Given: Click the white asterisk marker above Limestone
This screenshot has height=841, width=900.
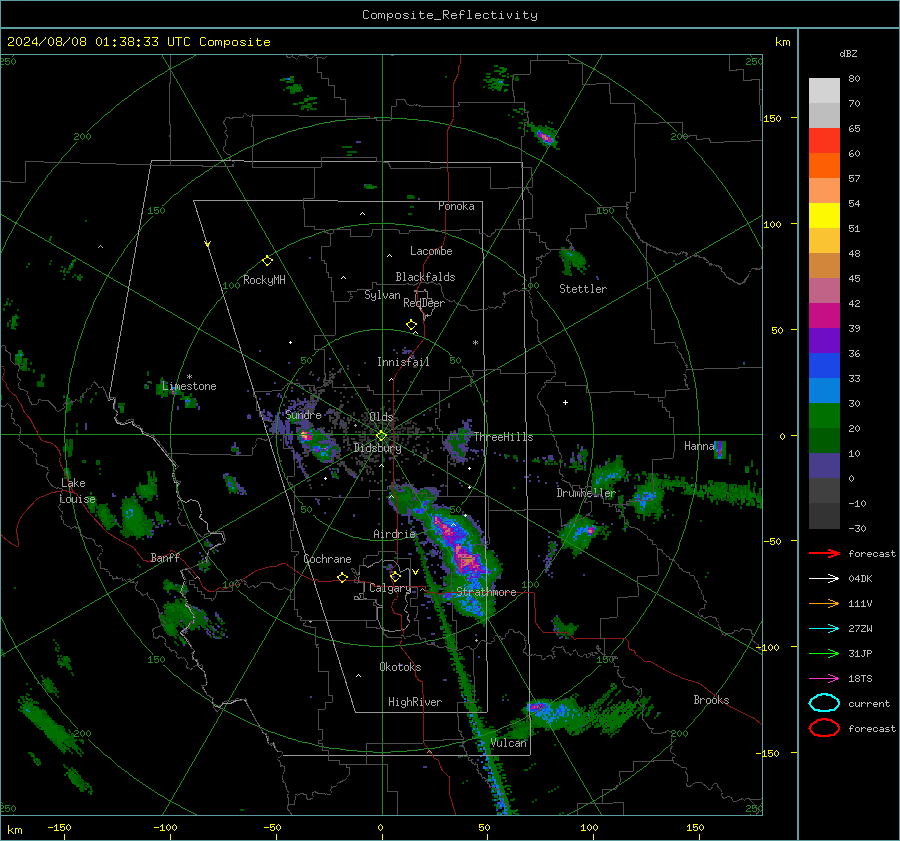Looking at the screenshot, I should point(189,377).
